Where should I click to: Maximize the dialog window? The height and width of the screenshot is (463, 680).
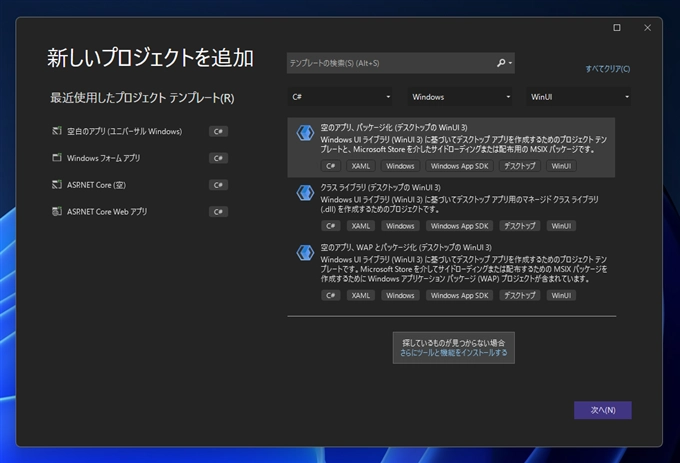pos(617,28)
